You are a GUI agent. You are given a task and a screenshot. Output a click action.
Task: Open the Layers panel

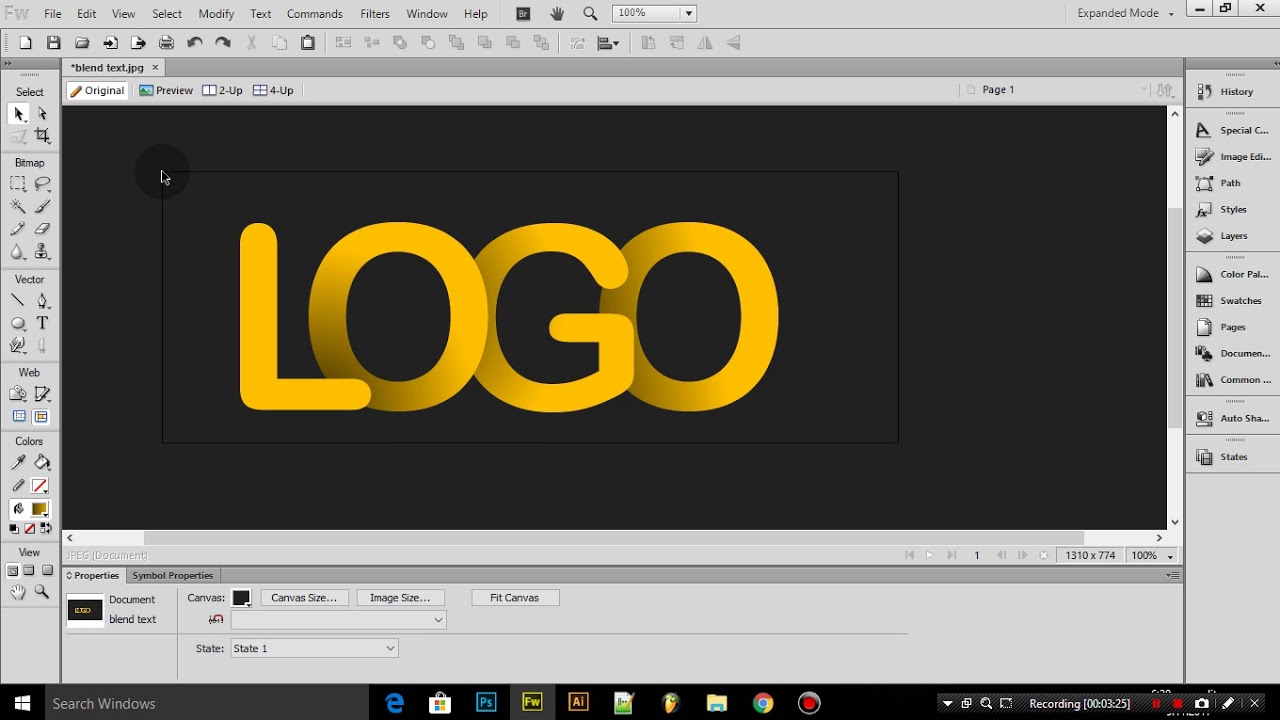click(x=1232, y=236)
